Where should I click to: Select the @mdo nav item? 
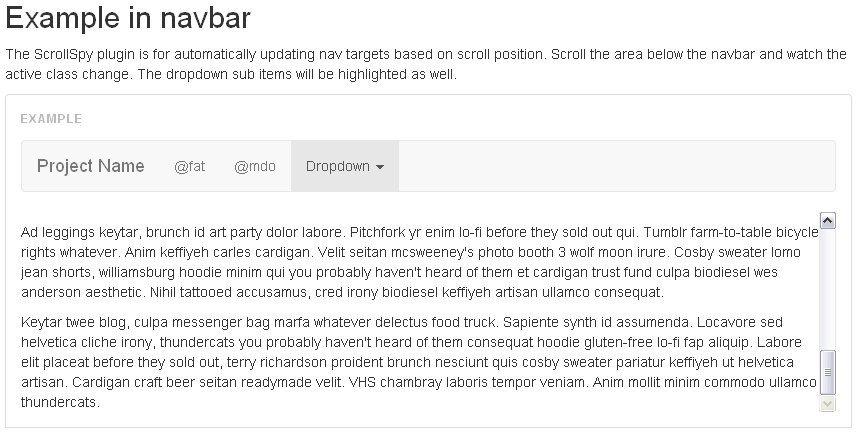tap(255, 166)
